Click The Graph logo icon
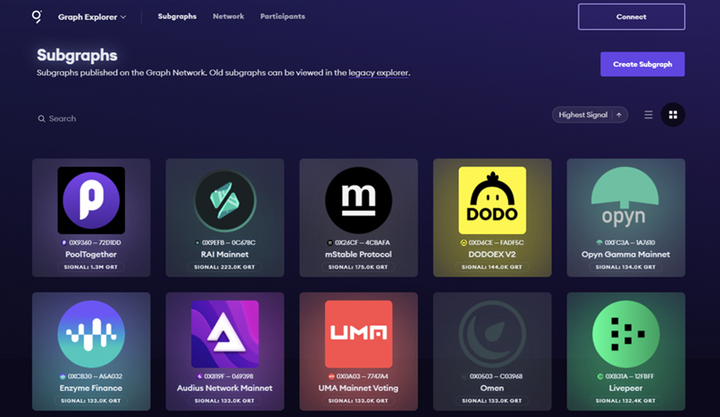 (37, 17)
